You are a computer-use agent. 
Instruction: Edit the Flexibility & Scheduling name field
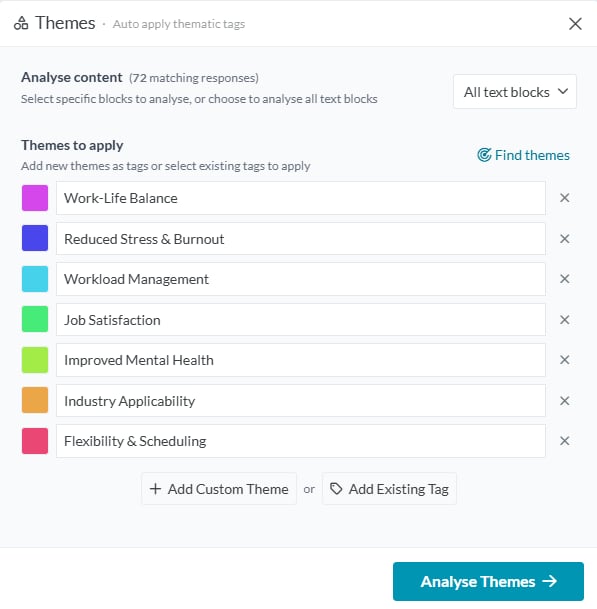301,441
